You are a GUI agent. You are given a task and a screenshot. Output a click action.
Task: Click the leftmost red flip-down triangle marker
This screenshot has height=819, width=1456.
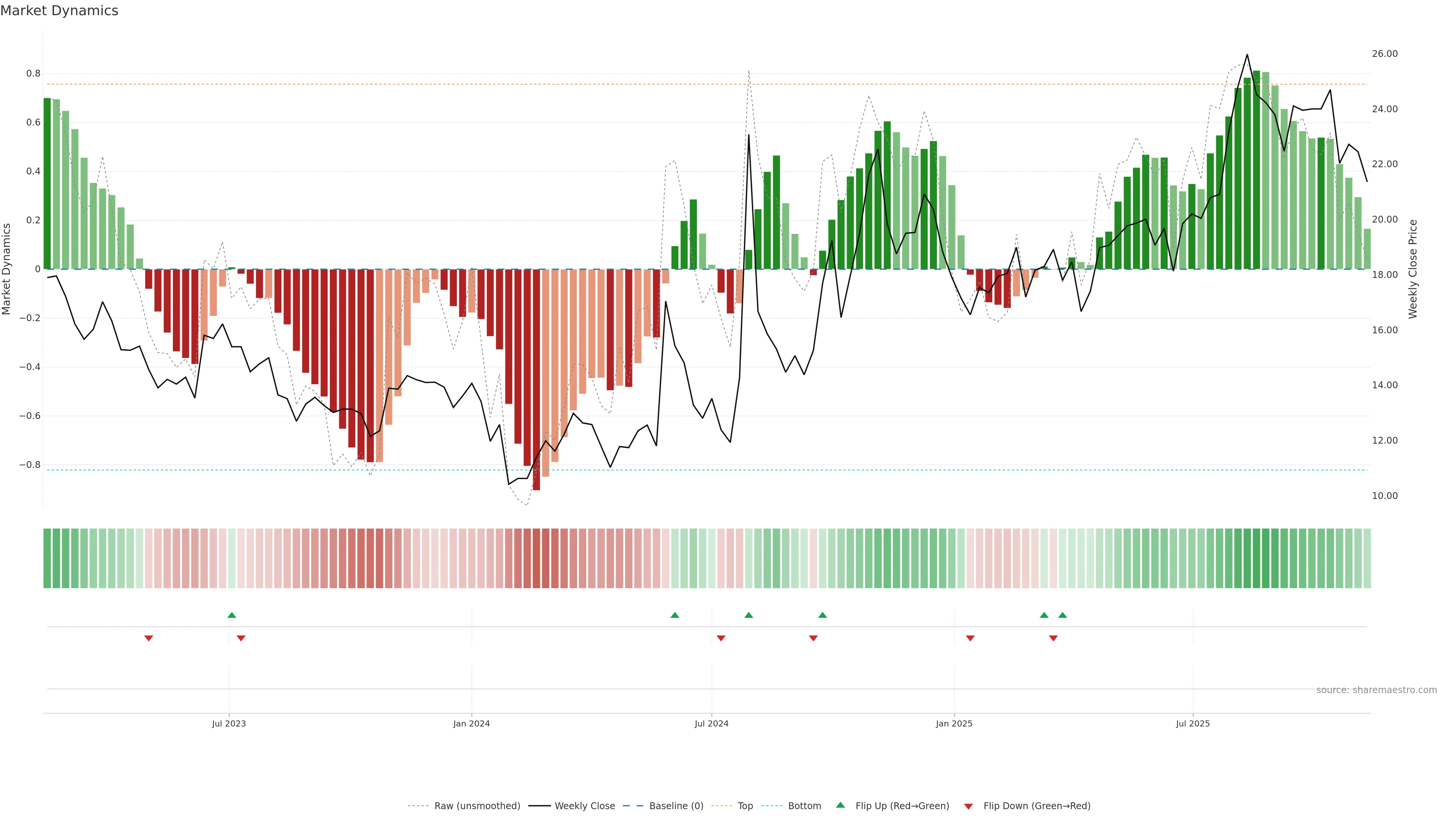[x=149, y=638]
